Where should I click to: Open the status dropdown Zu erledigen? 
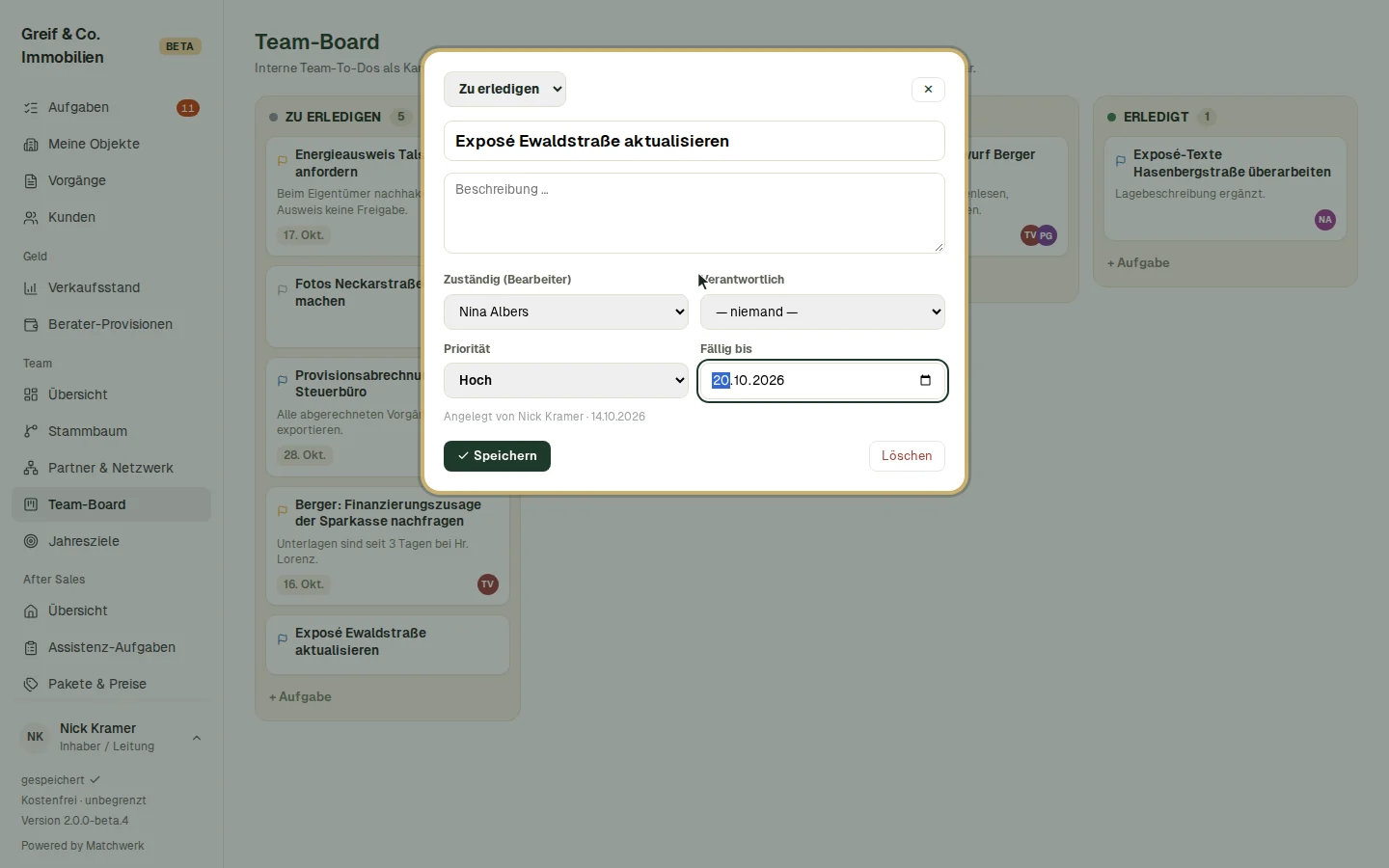[504, 89]
